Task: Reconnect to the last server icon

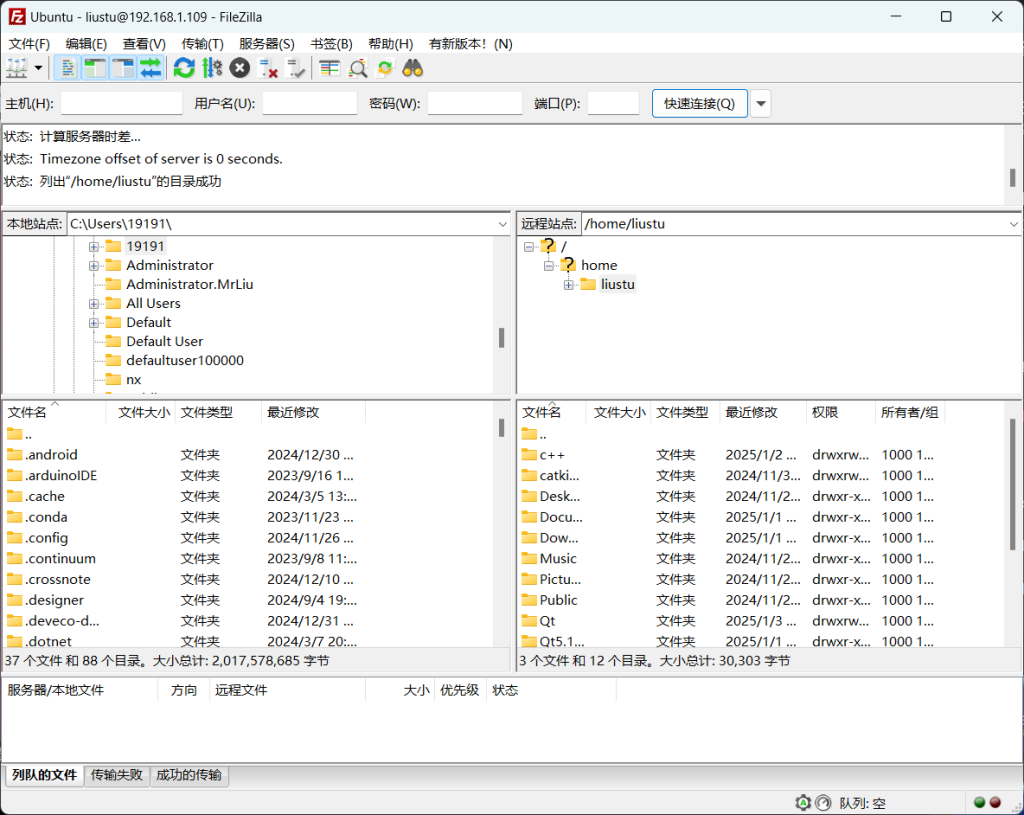Action: [296, 68]
